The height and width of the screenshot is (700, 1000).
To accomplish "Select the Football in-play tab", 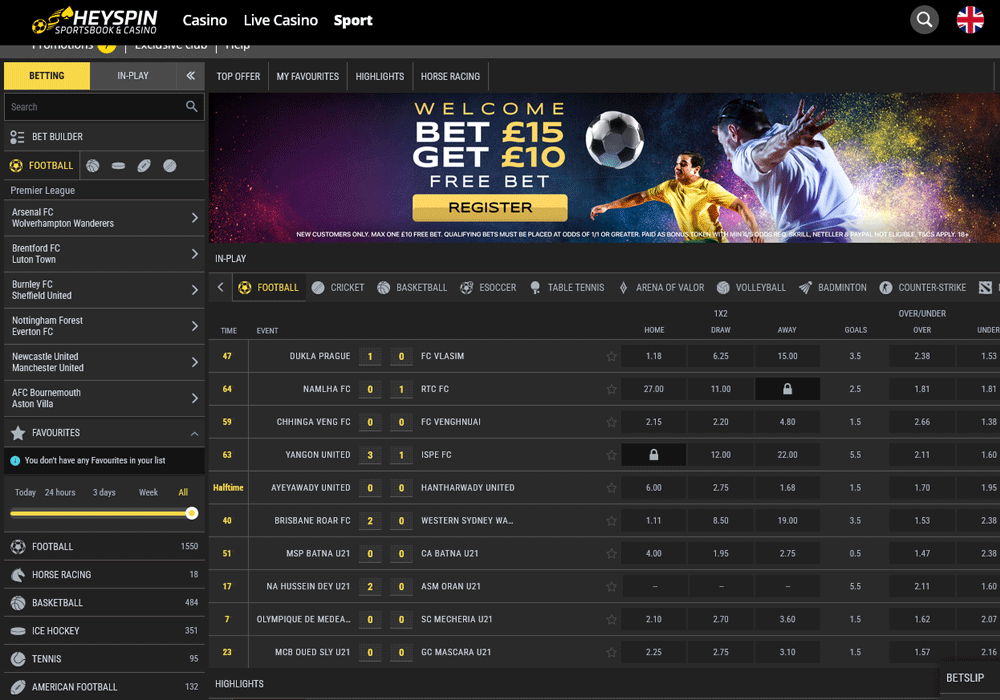I will pos(268,288).
